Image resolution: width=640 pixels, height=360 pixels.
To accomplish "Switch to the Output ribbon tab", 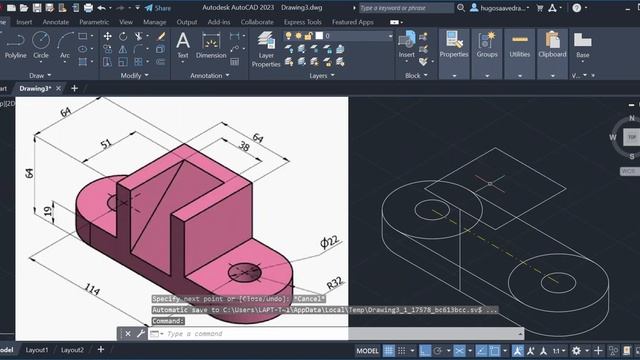I will [x=187, y=22].
